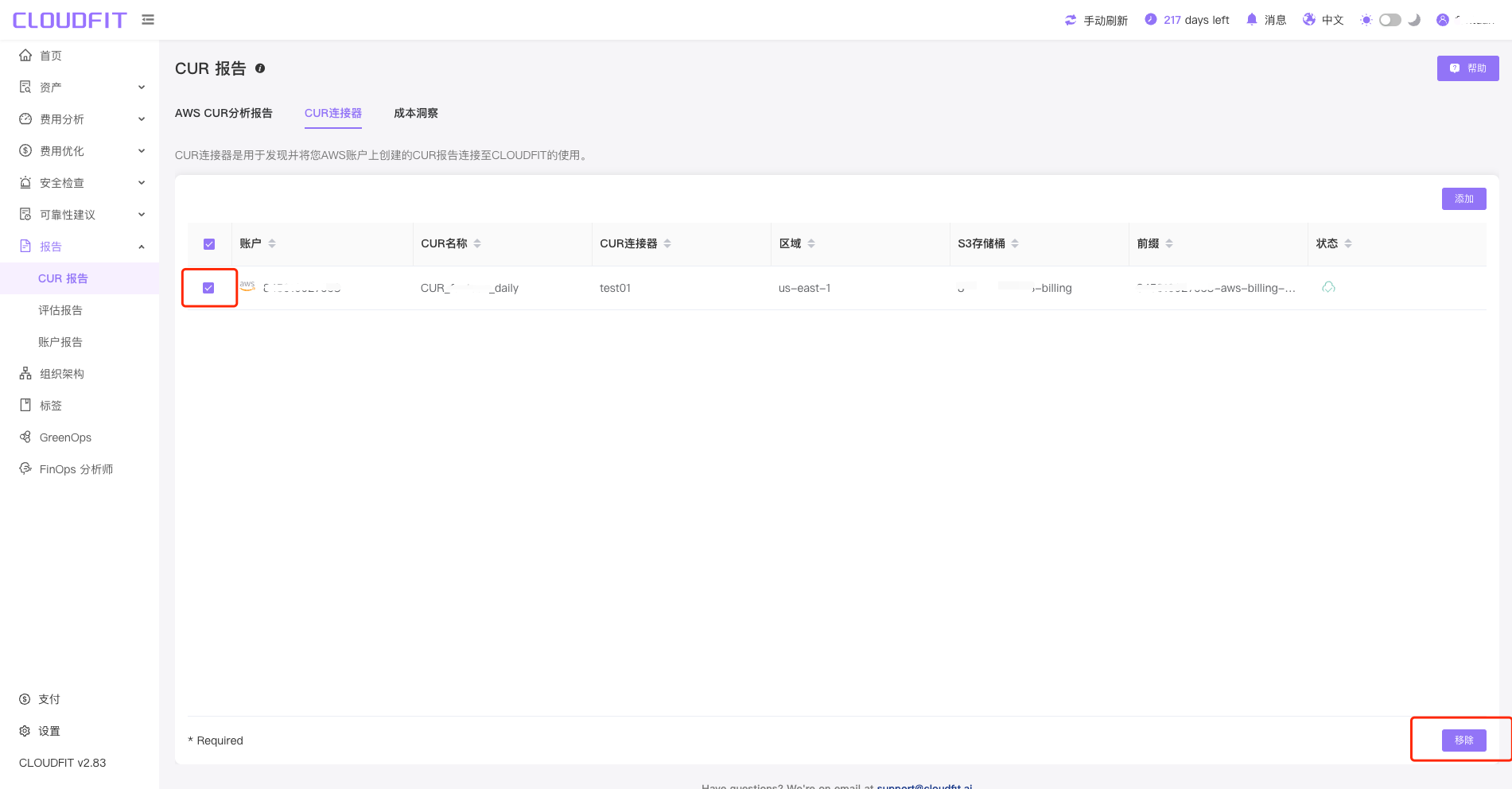Click the info icon next to CUR 报告 title
This screenshot has width=1512, height=789.
pos(260,68)
